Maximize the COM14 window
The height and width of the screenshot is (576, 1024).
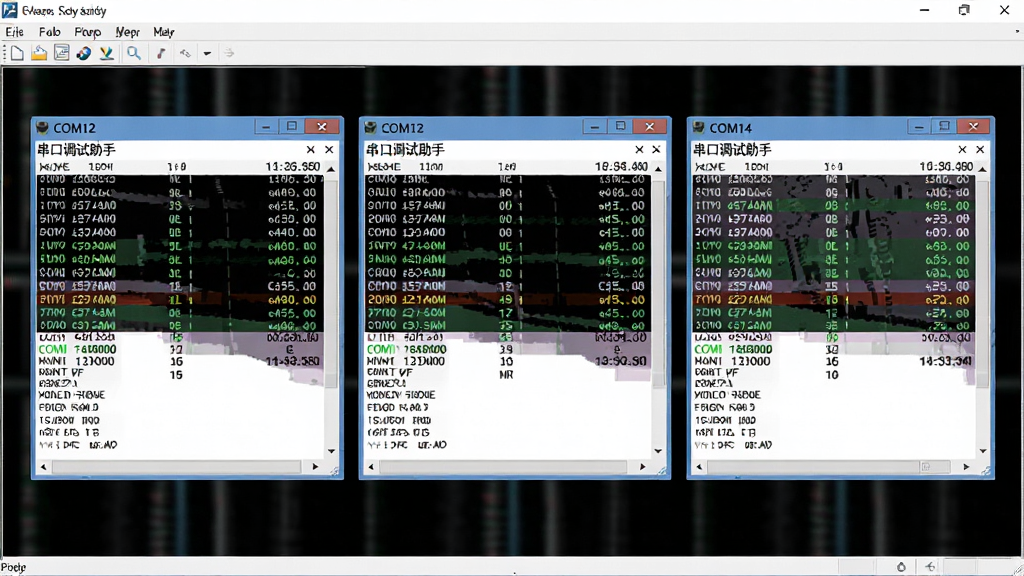pyautogui.click(x=944, y=126)
